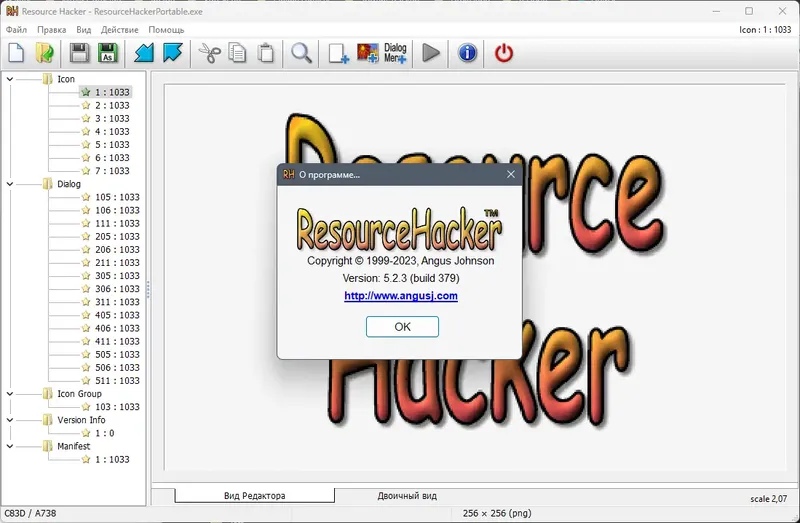Click the RH icon in About dialog title
Viewport: 800px width, 523px height.
click(289, 175)
